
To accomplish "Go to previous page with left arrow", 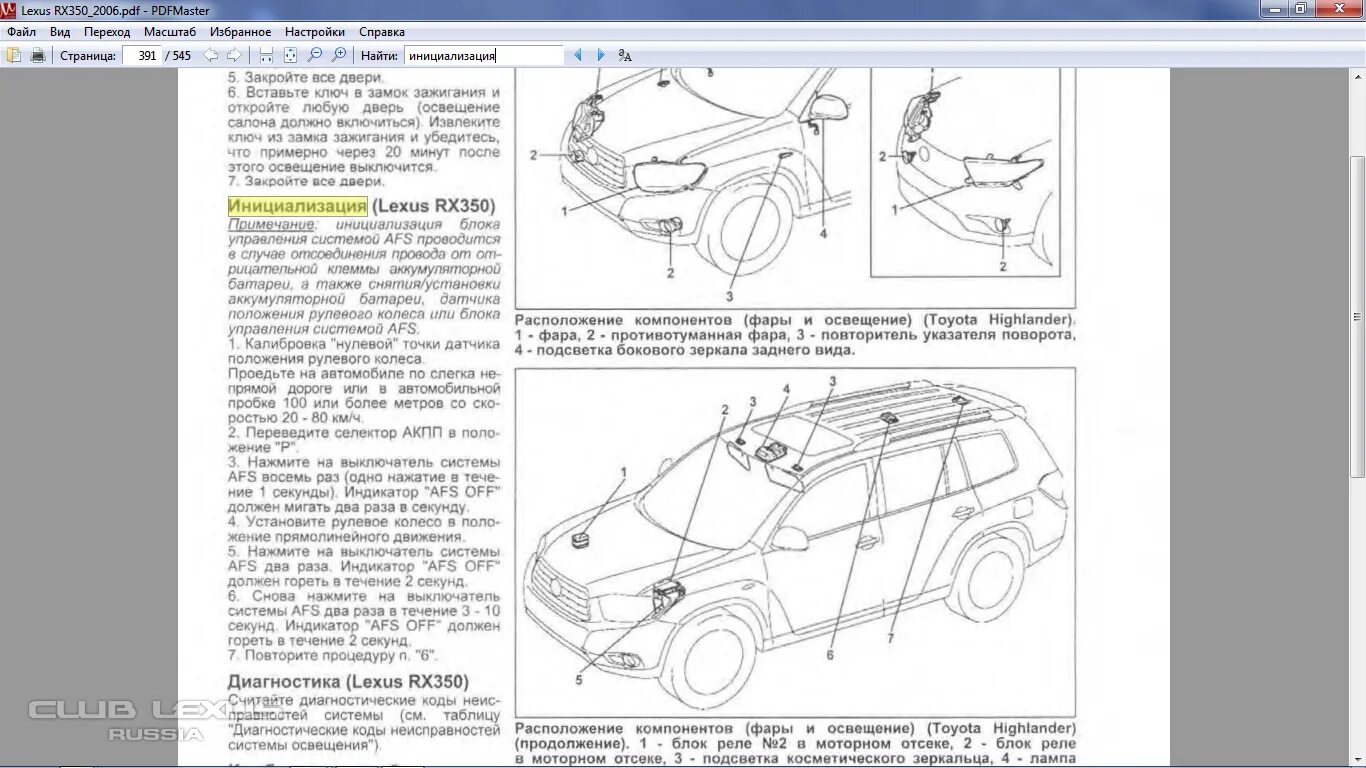I will 211,55.
